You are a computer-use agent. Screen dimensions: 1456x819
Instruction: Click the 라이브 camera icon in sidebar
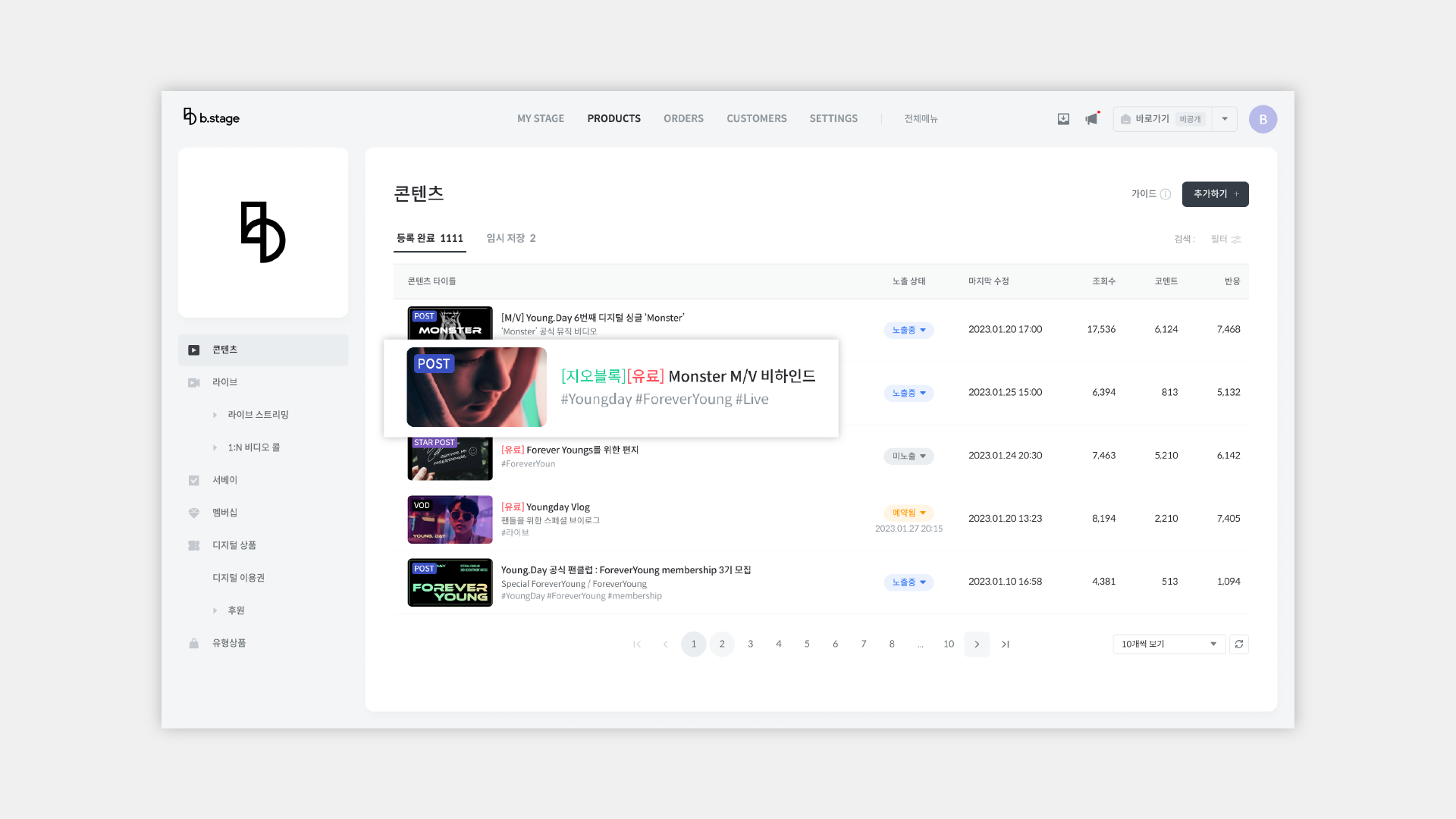[x=194, y=383]
